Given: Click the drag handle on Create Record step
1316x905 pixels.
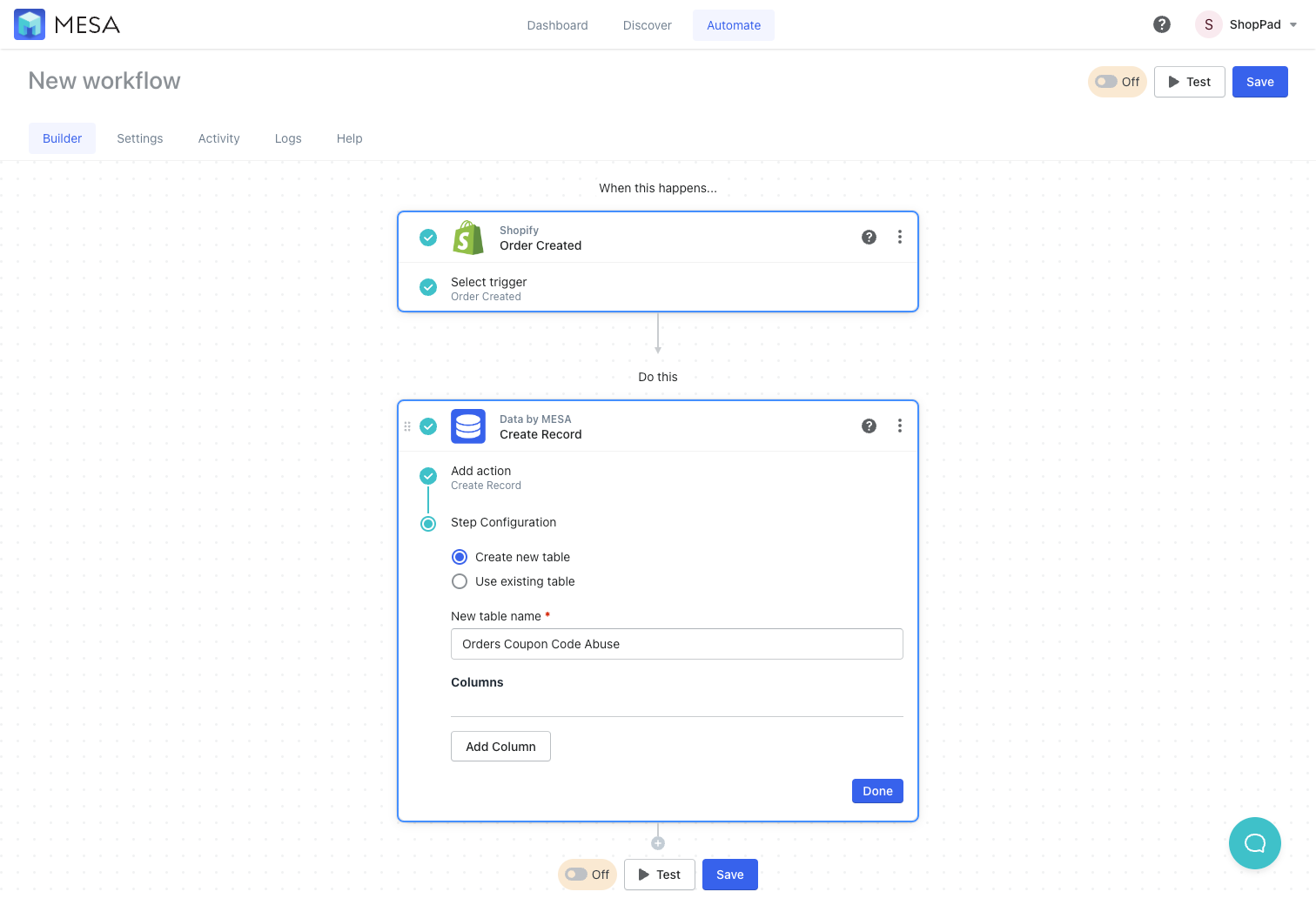Looking at the screenshot, I should pyautogui.click(x=407, y=426).
